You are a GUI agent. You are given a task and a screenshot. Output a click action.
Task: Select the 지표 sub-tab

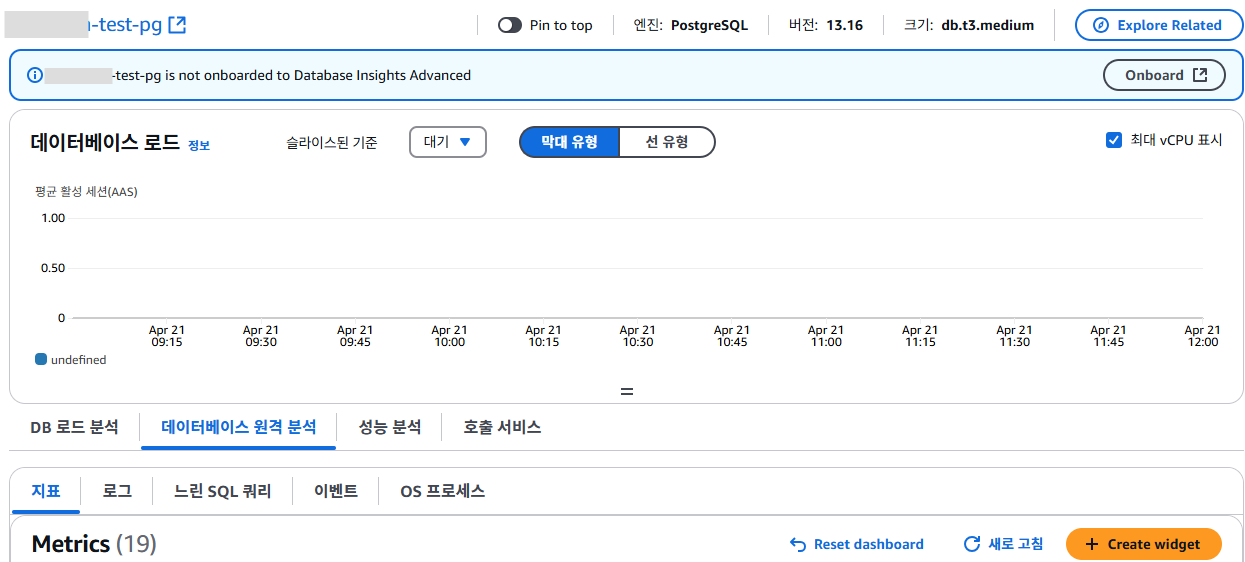(46, 491)
